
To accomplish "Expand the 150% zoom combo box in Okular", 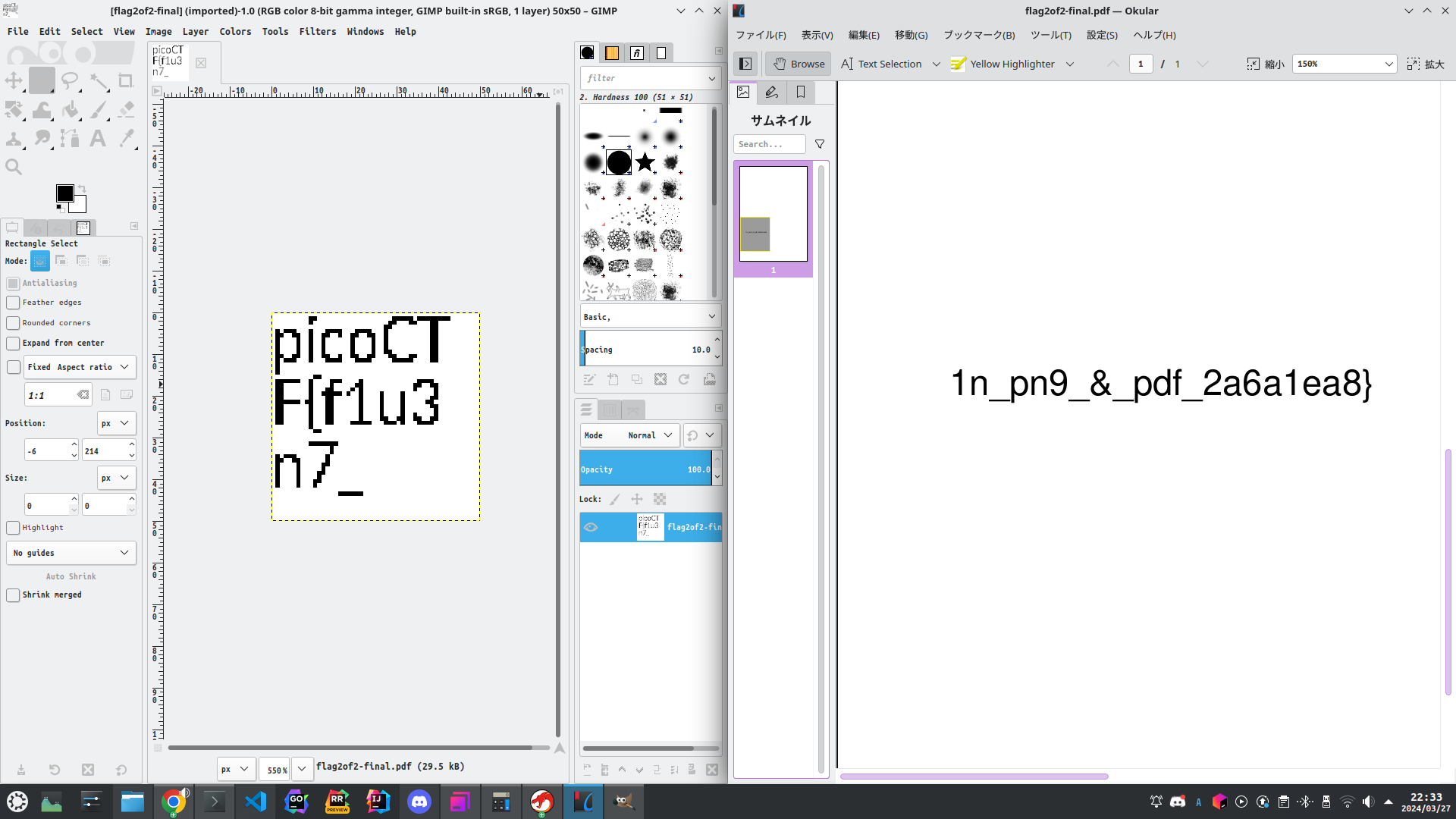I will (x=1389, y=64).
